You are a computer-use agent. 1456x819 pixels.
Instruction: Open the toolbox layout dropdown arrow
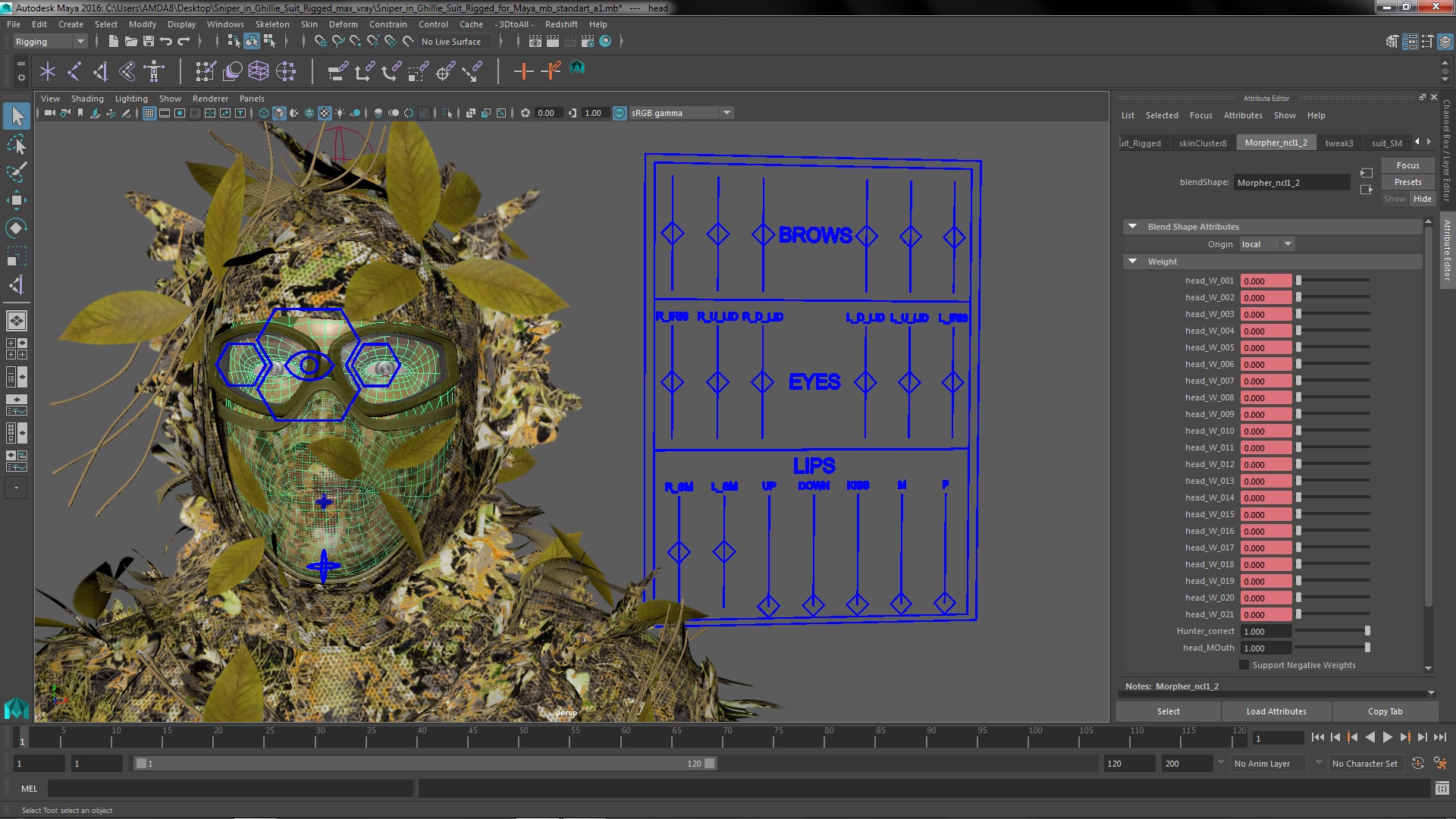(16, 488)
